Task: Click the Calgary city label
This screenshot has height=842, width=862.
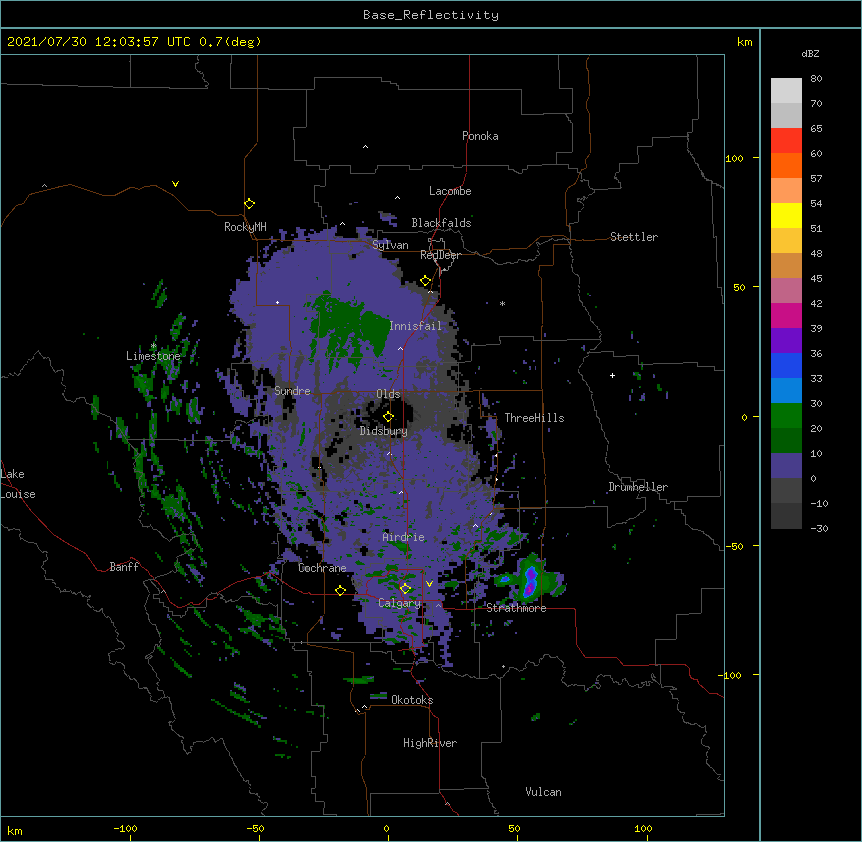Action: (400, 603)
